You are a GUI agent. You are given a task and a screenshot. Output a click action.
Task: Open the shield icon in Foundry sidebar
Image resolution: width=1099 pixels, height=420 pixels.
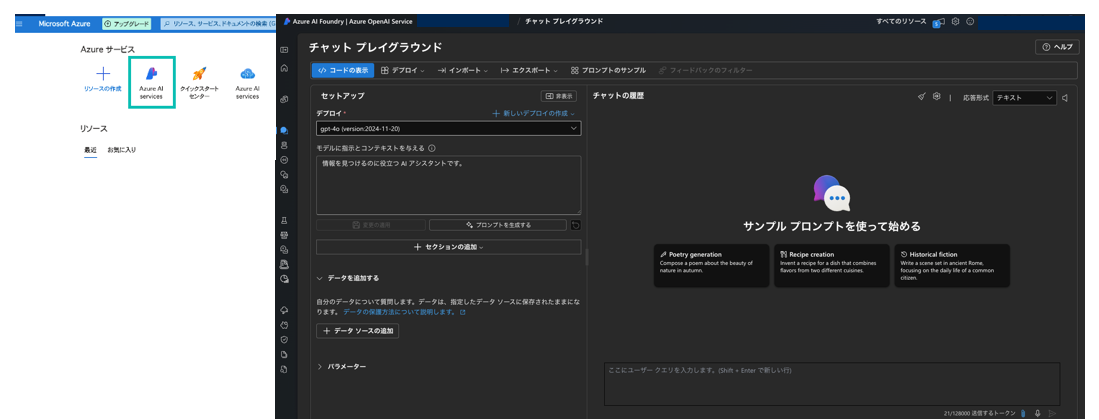tap(284, 339)
